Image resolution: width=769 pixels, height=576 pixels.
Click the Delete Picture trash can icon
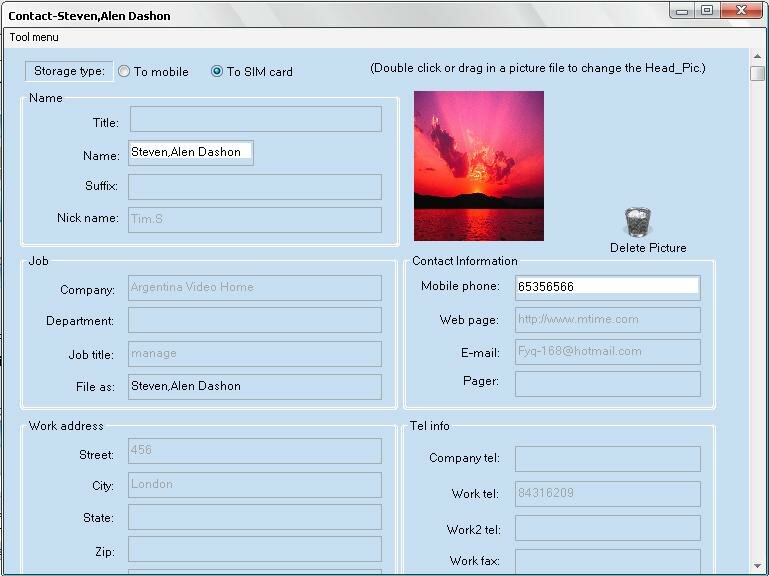638,222
